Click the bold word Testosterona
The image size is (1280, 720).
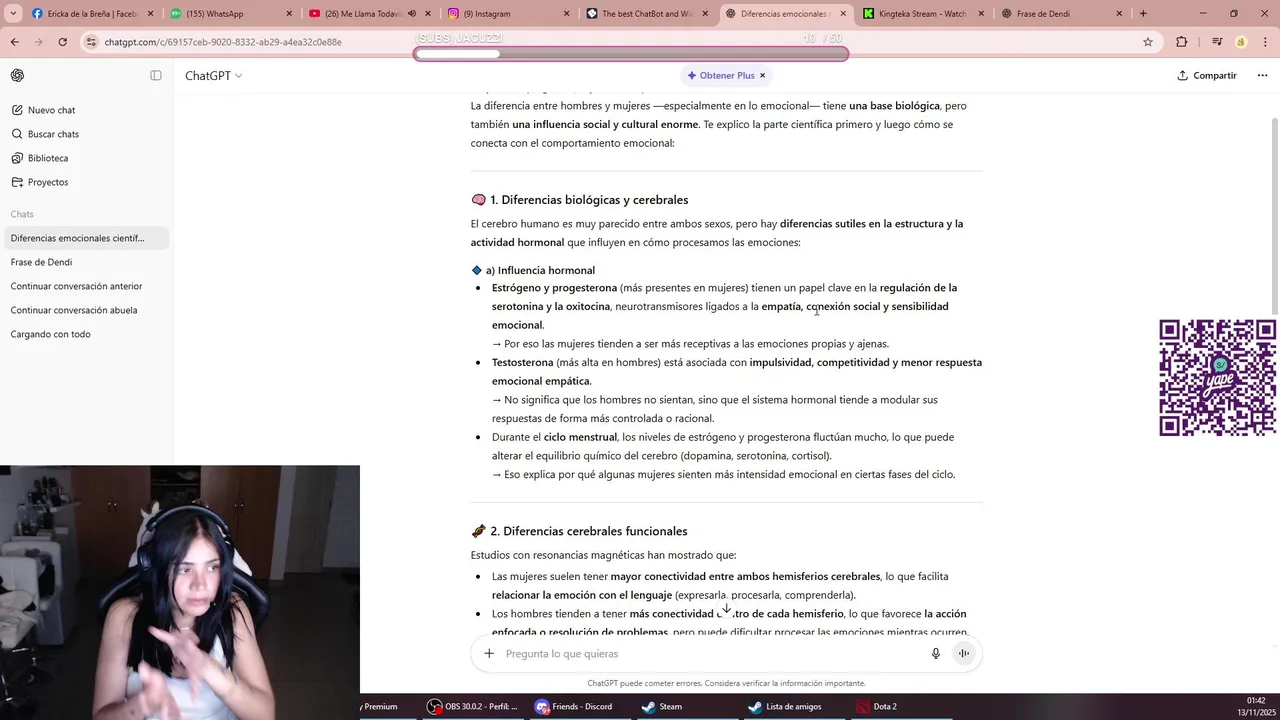(x=522, y=363)
